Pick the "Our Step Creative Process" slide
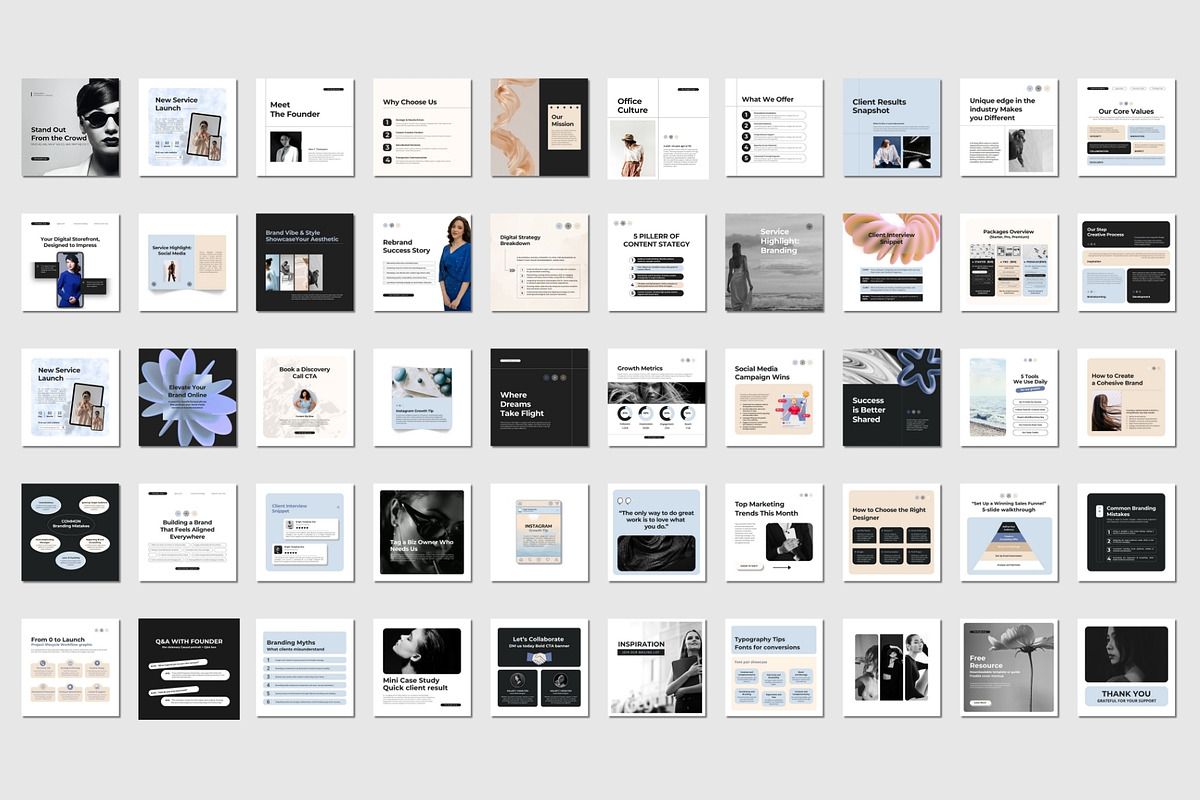The height and width of the screenshot is (800, 1200). [1127, 262]
